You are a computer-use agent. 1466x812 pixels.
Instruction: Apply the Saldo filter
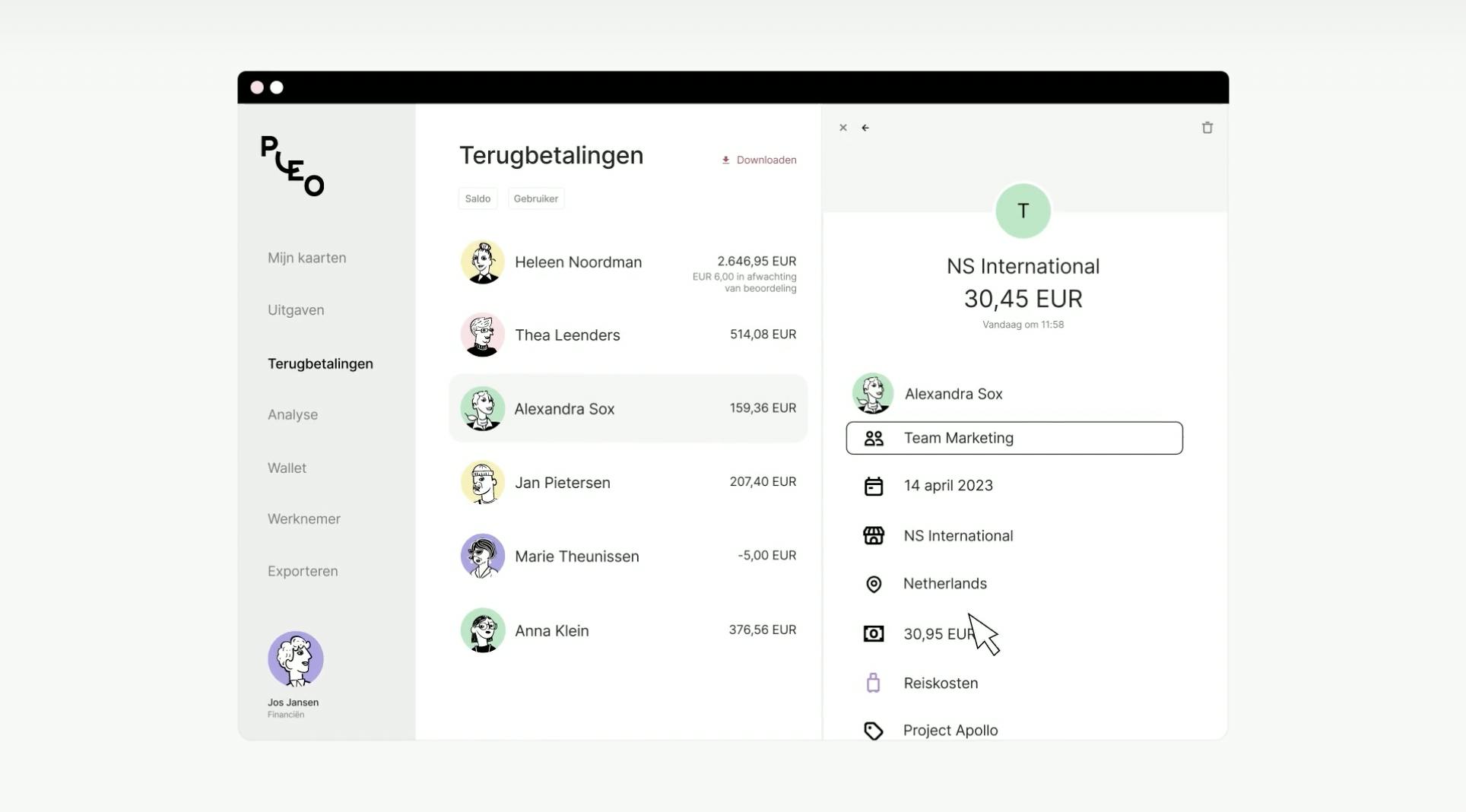point(478,198)
